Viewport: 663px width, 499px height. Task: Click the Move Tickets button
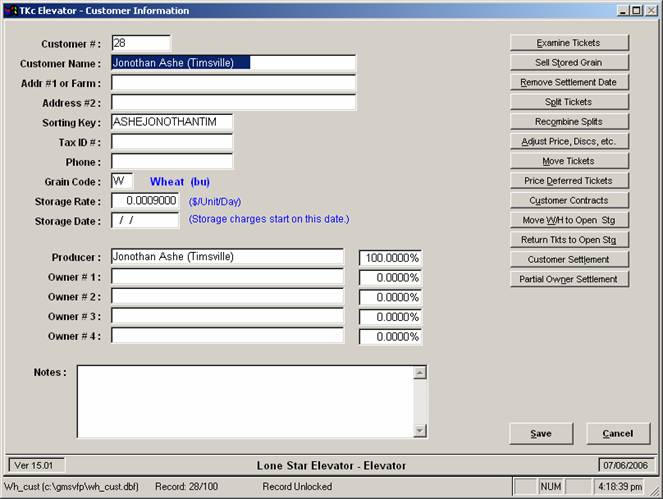[569, 161]
